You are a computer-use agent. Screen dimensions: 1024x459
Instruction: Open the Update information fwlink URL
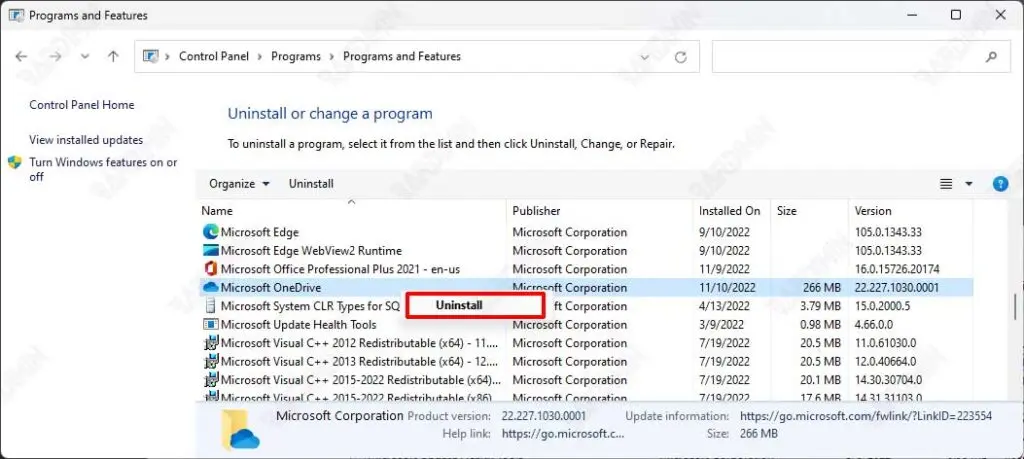point(866,416)
